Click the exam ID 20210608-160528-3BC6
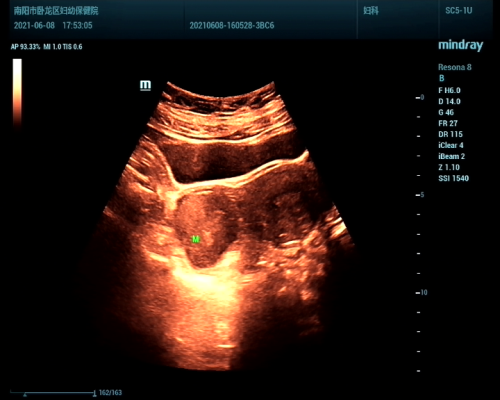 (x=232, y=26)
